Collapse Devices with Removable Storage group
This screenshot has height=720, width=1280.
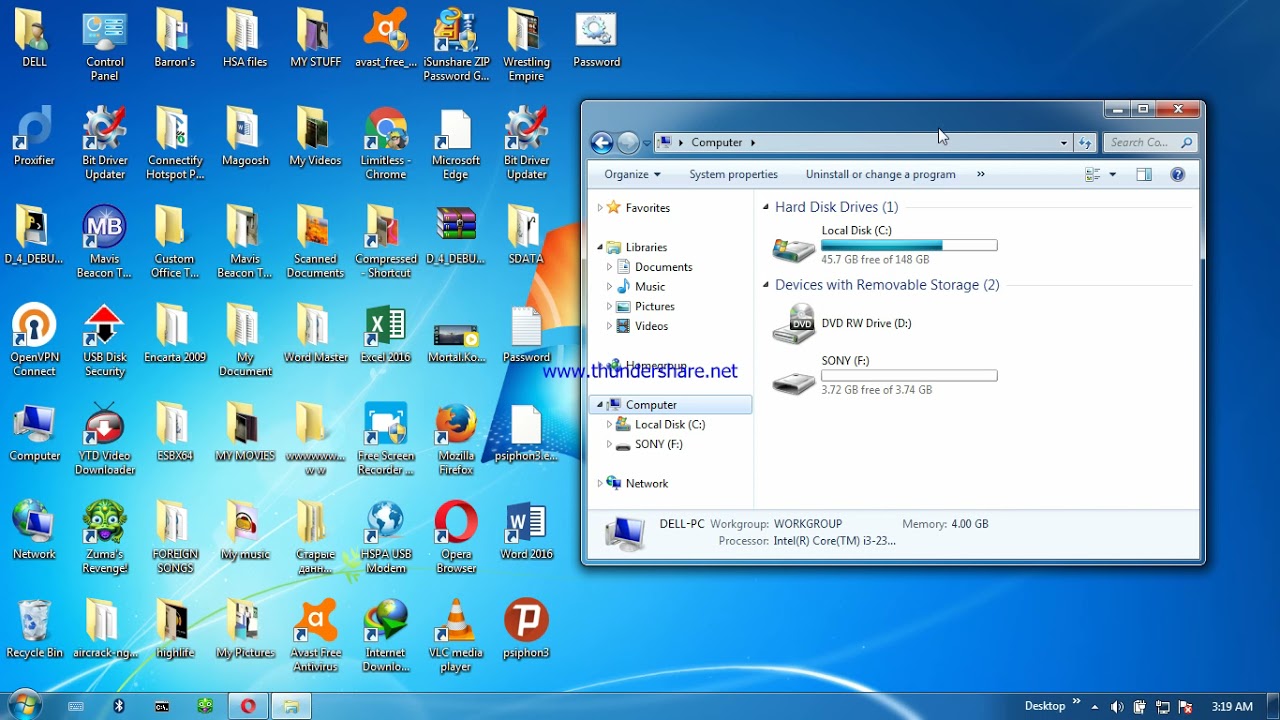tap(766, 285)
